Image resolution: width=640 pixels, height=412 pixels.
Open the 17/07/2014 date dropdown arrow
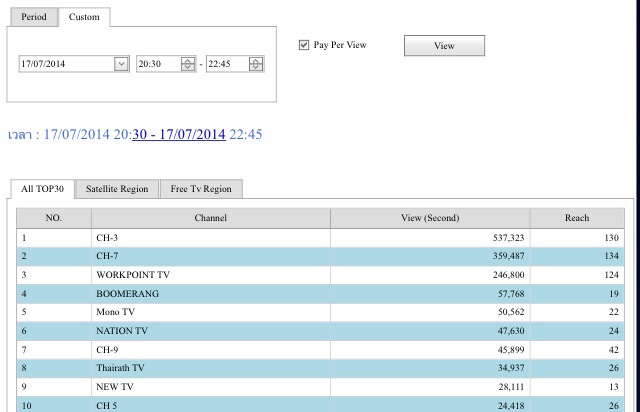(121, 64)
